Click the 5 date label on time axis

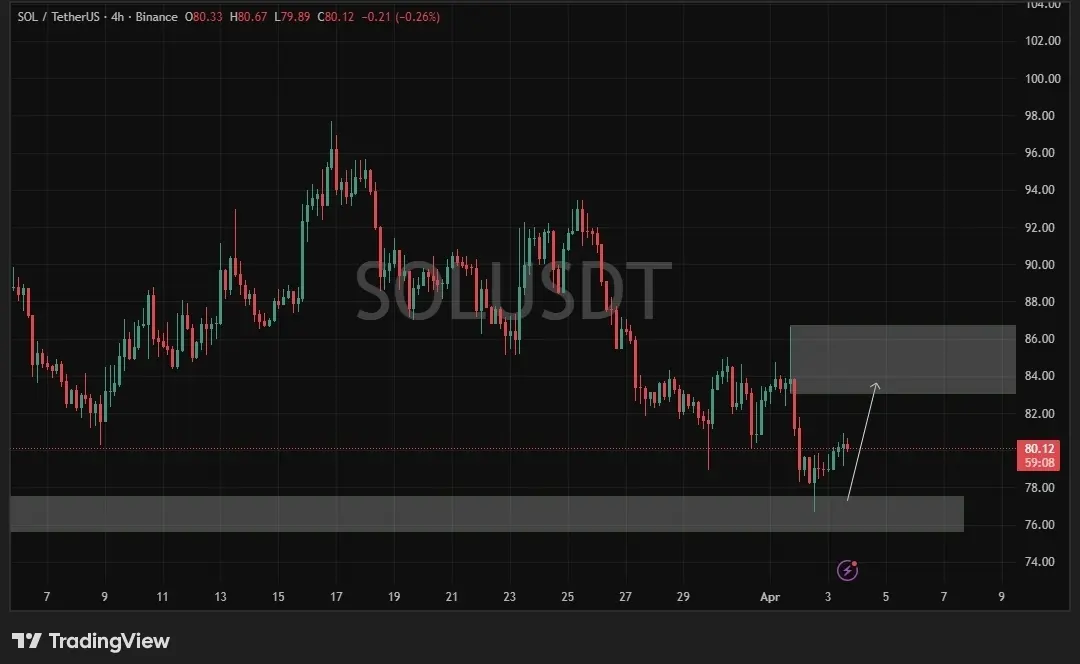886,596
